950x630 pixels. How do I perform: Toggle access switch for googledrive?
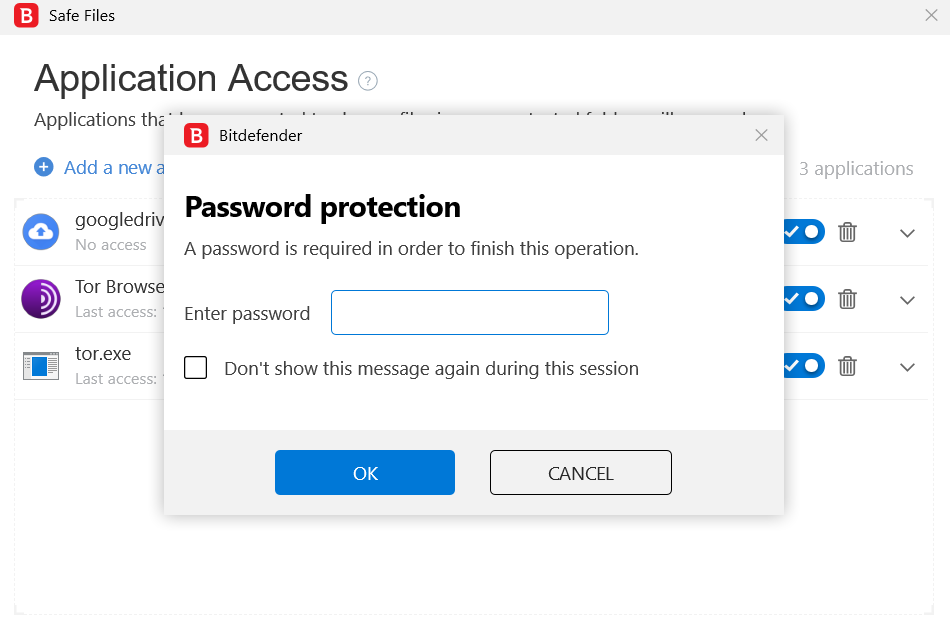point(804,232)
